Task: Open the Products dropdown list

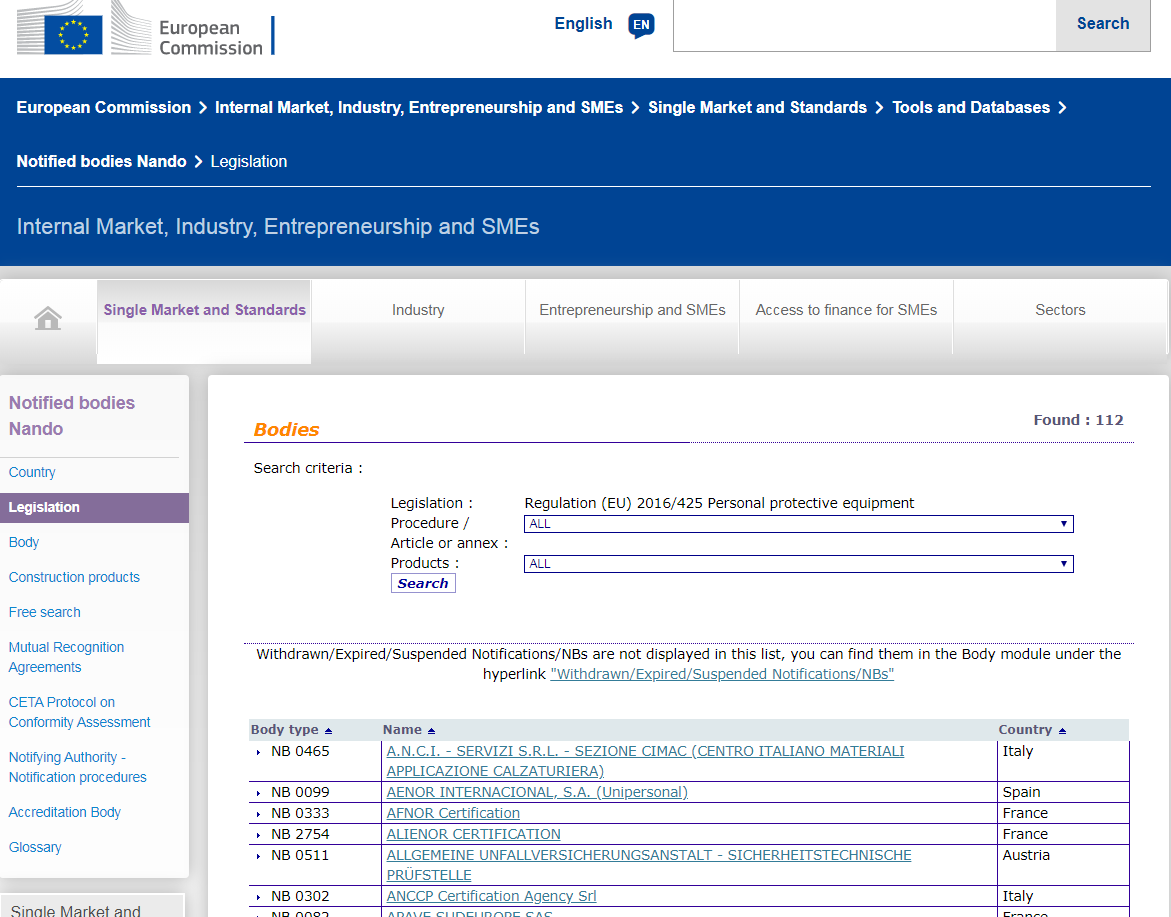Action: [798, 564]
